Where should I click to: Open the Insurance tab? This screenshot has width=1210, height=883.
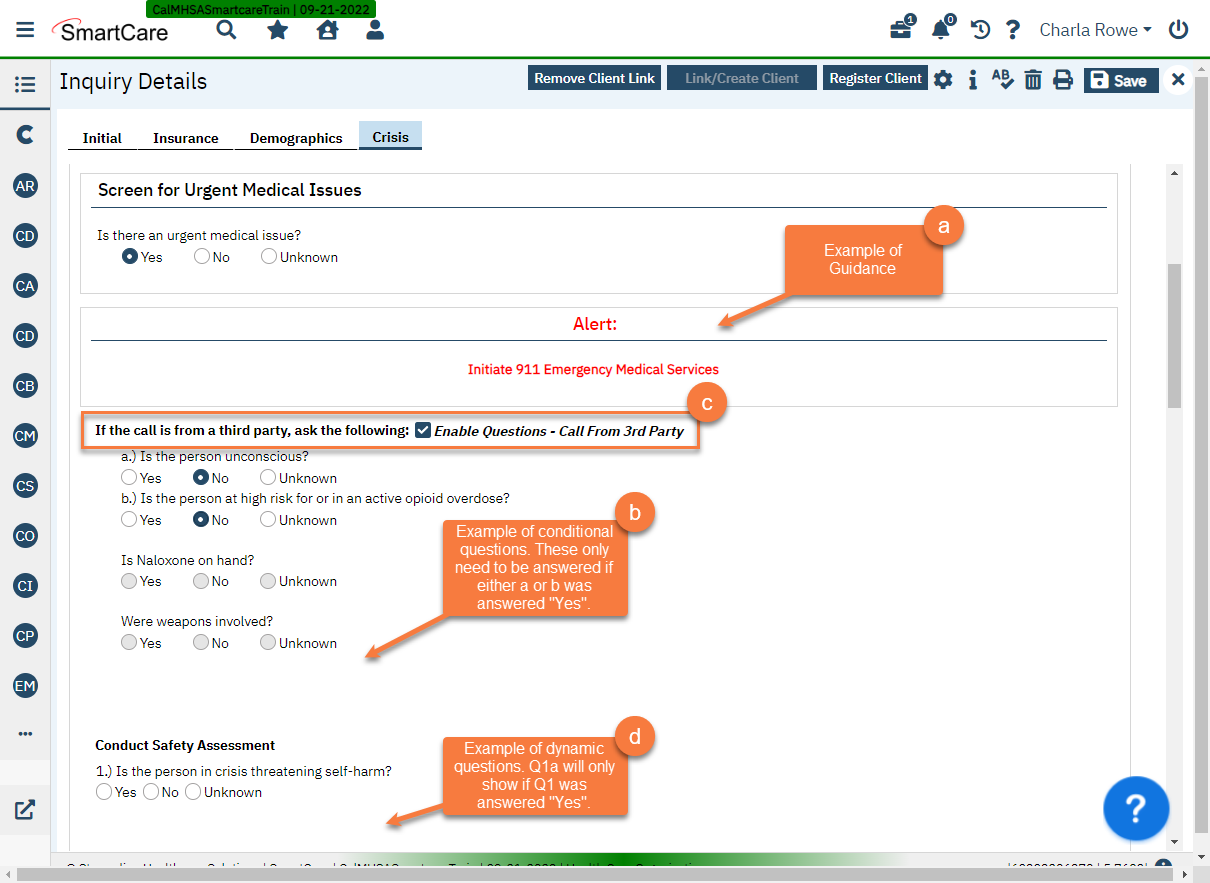coord(185,137)
